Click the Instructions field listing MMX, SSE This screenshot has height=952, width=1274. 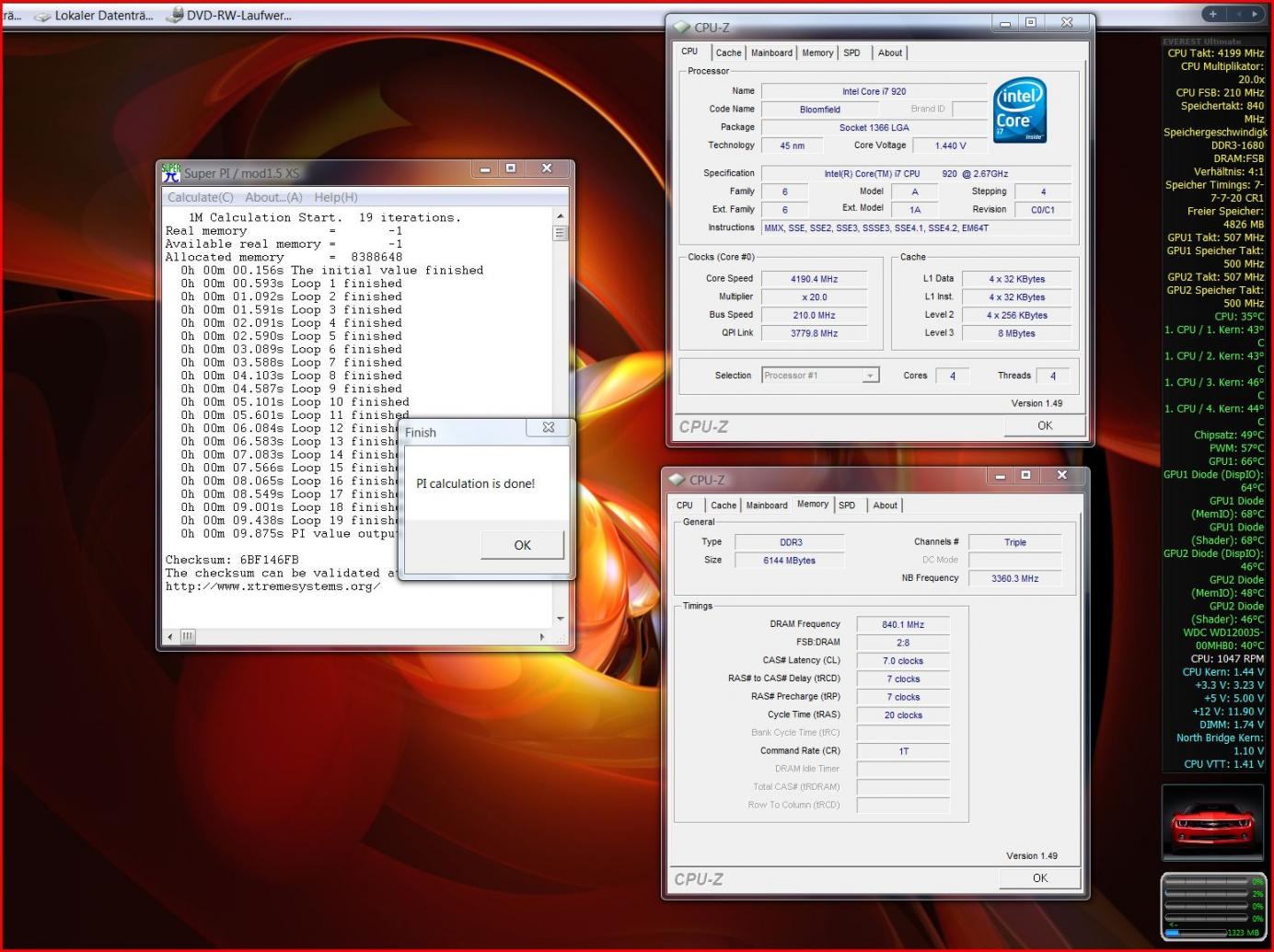(916, 227)
